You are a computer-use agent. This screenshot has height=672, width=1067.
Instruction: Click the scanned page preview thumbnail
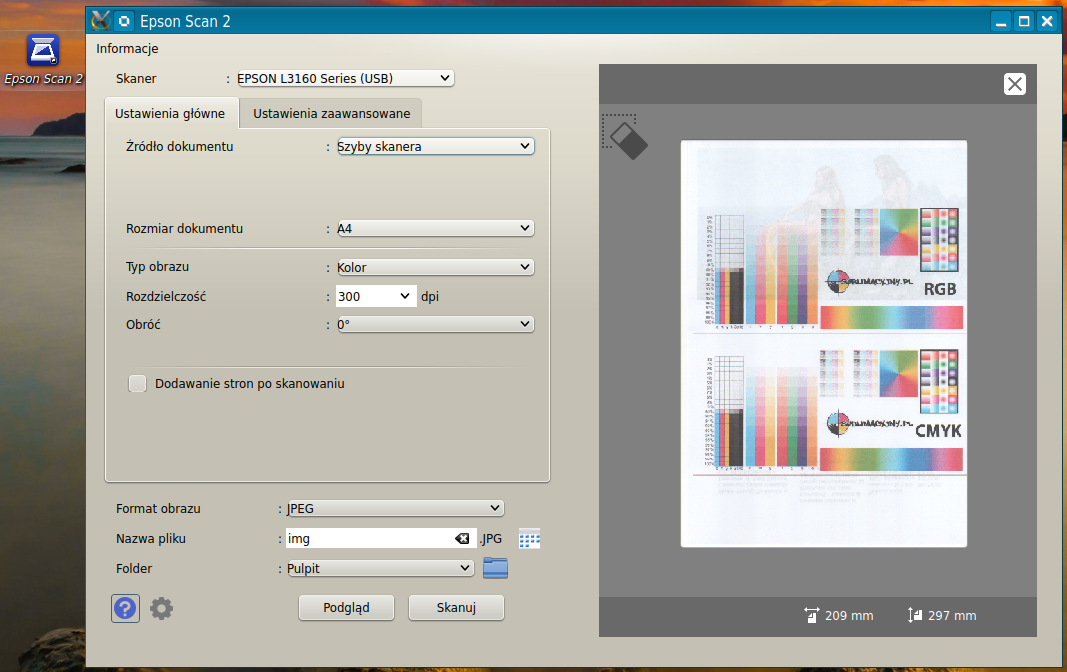(823, 343)
